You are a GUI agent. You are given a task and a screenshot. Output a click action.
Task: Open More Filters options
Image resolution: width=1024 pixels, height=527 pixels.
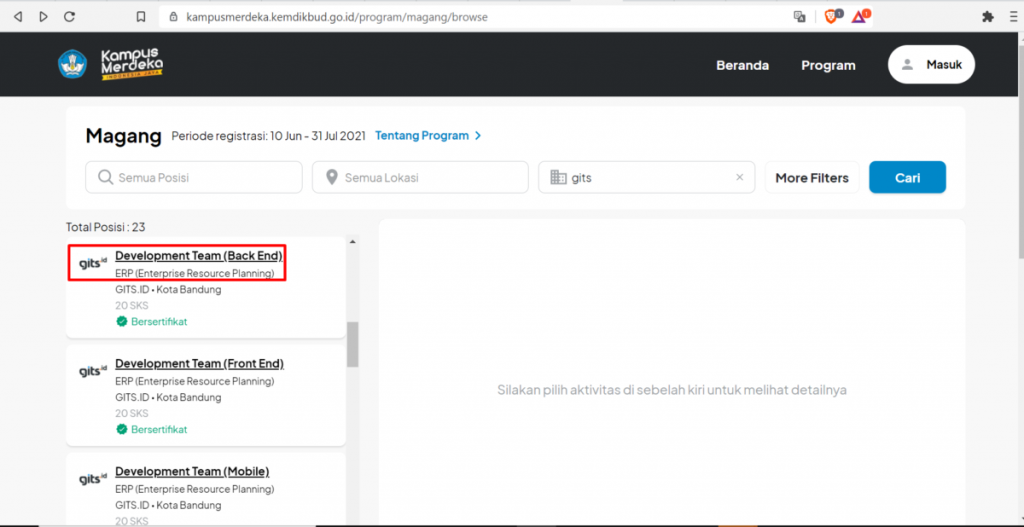pyautogui.click(x=812, y=178)
